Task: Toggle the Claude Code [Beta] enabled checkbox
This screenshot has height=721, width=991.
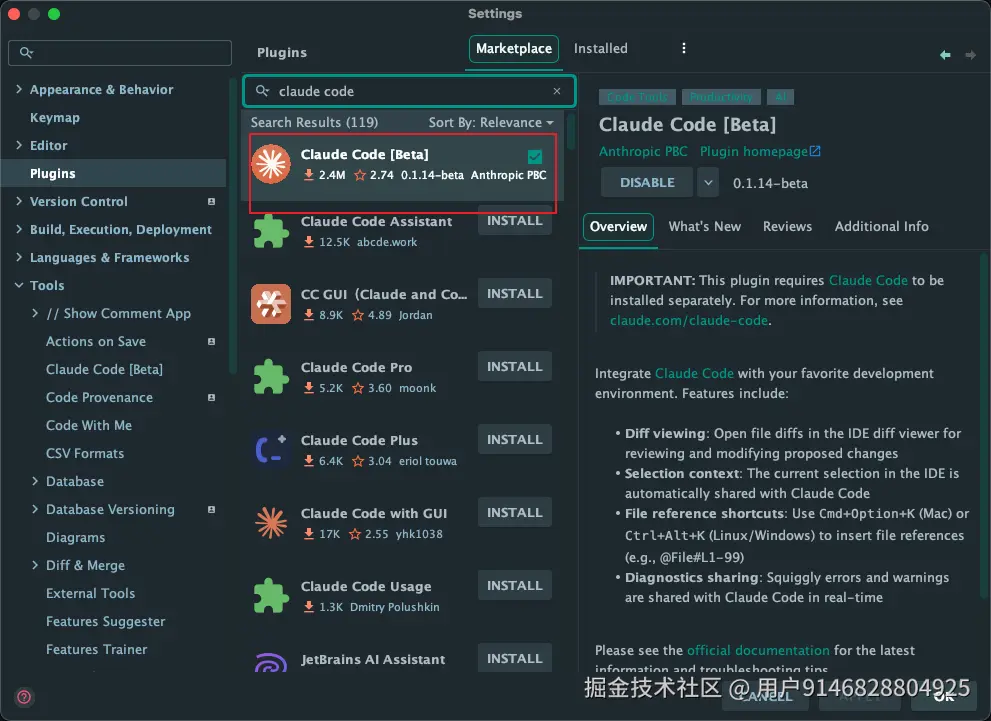Action: (x=535, y=156)
